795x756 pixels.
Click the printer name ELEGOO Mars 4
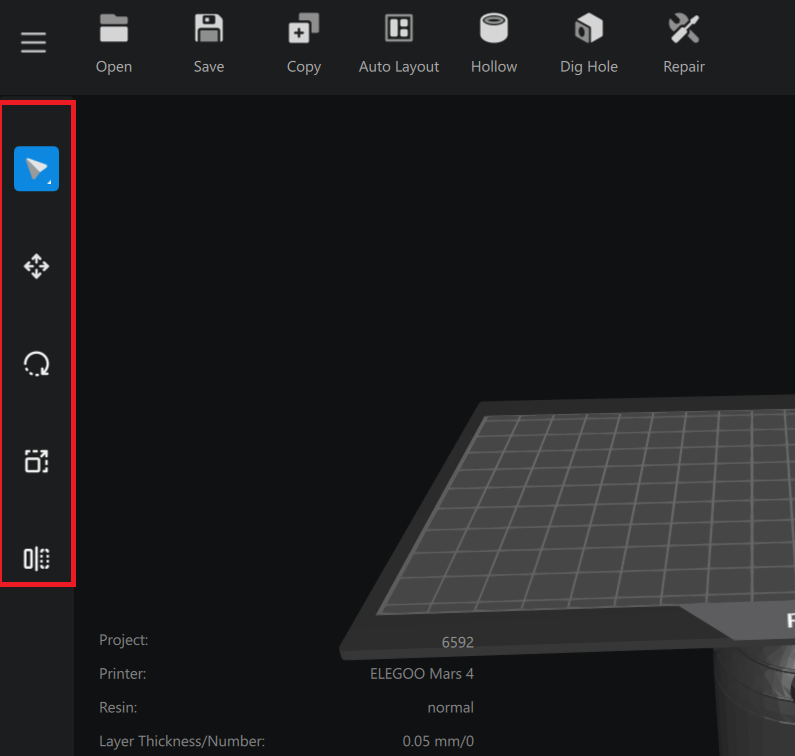421,674
